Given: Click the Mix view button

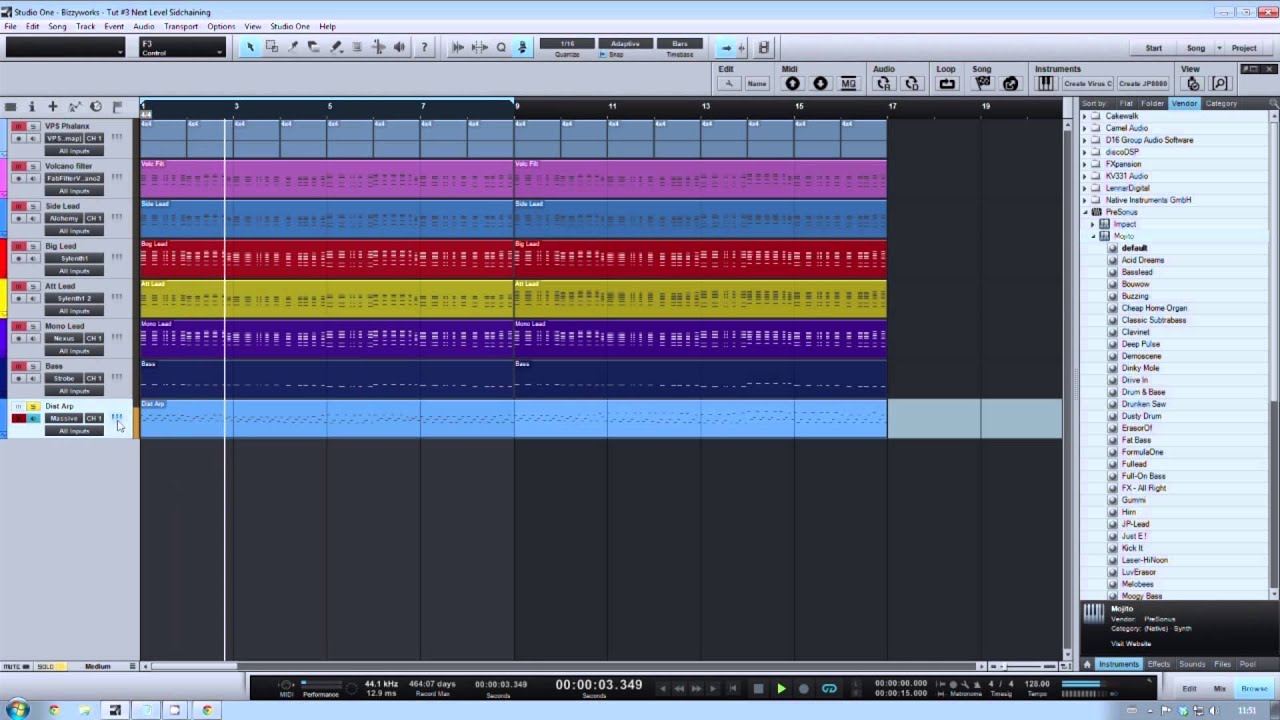Looking at the screenshot, I should click(1220, 688).
